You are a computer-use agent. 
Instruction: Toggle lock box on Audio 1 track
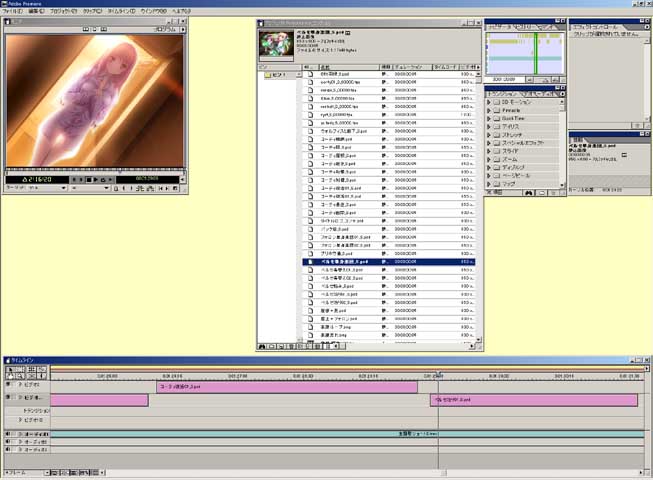tap(15, 434)
